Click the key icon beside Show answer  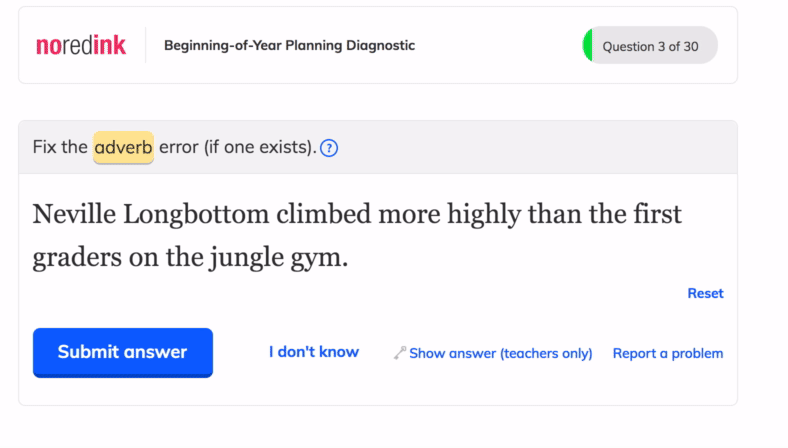coord(400,353)
